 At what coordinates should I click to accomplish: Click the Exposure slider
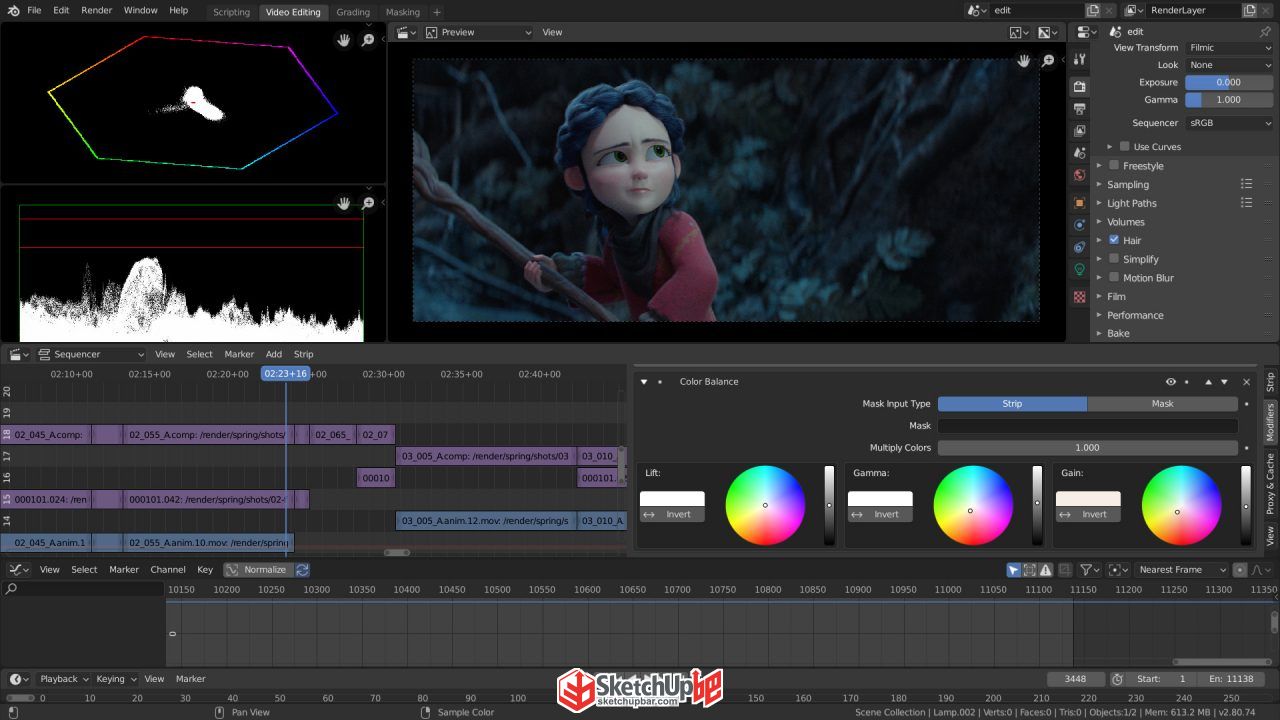coord(1229,82)
